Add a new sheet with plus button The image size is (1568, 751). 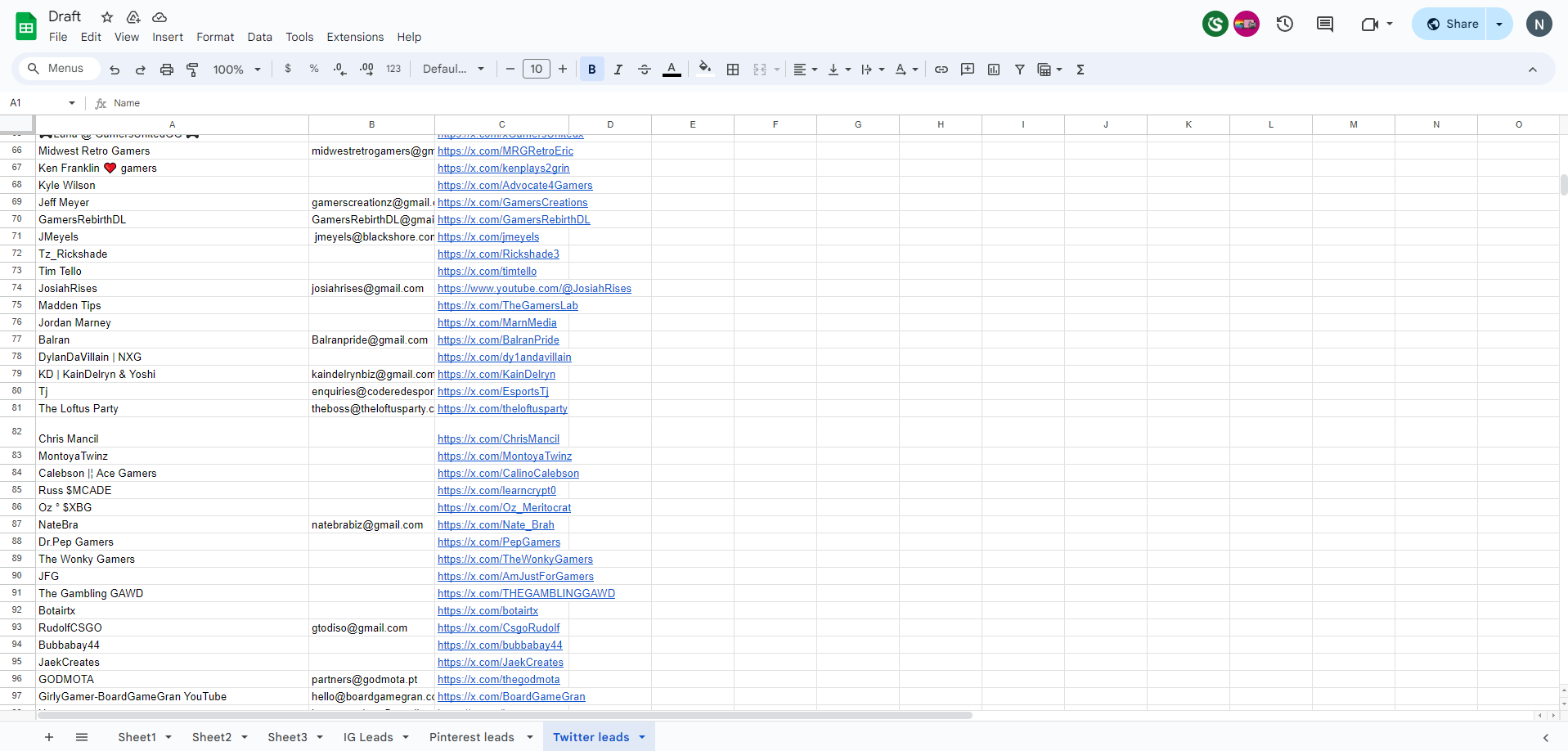[49, 737]
